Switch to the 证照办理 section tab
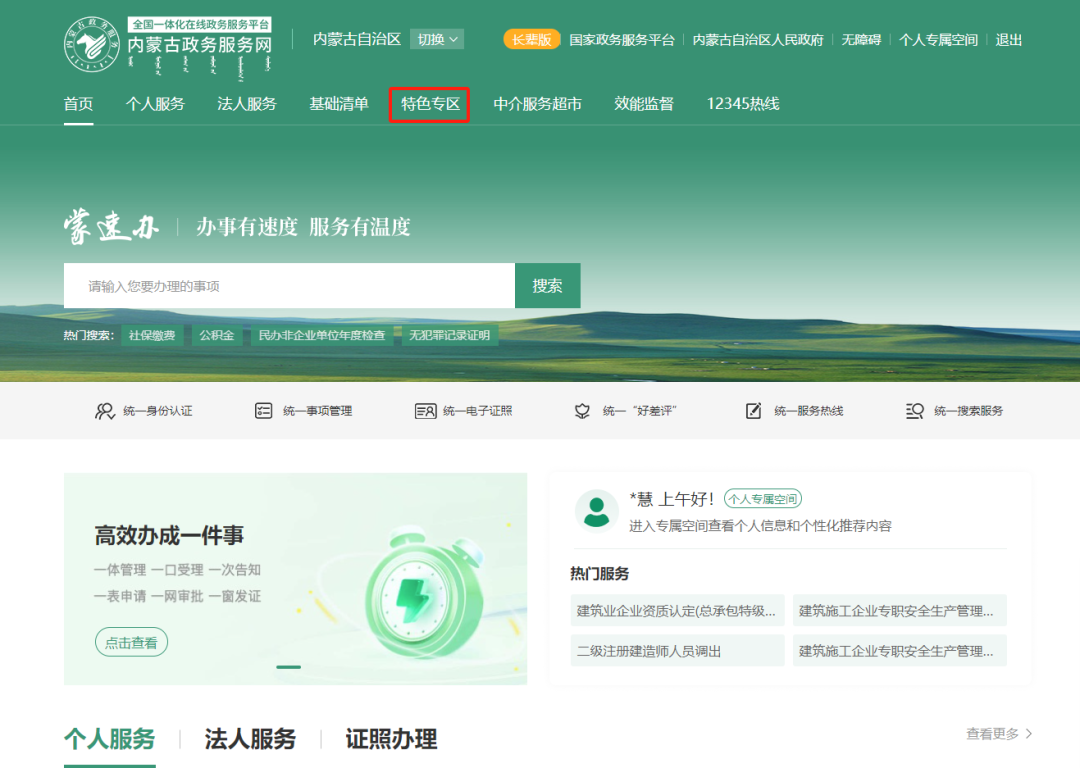Screen dimensions: 1080x768 click(391, 739)
